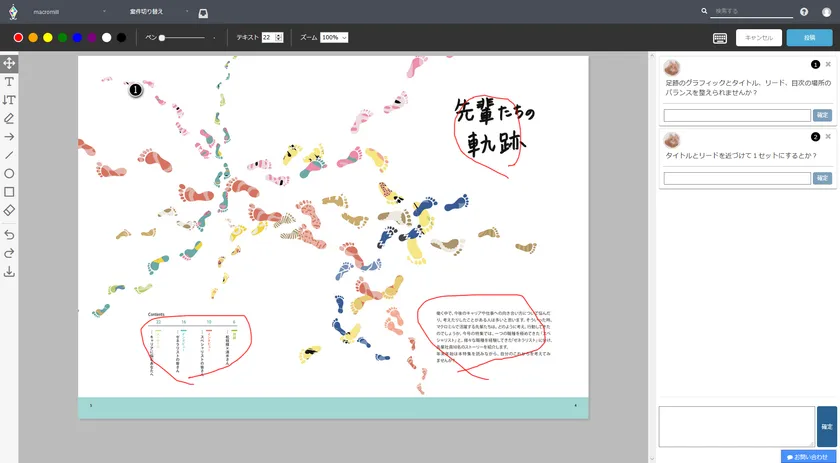This screenshot has height=463, width=840.
Task: Pick the black pen color
Action: [122, 38]
